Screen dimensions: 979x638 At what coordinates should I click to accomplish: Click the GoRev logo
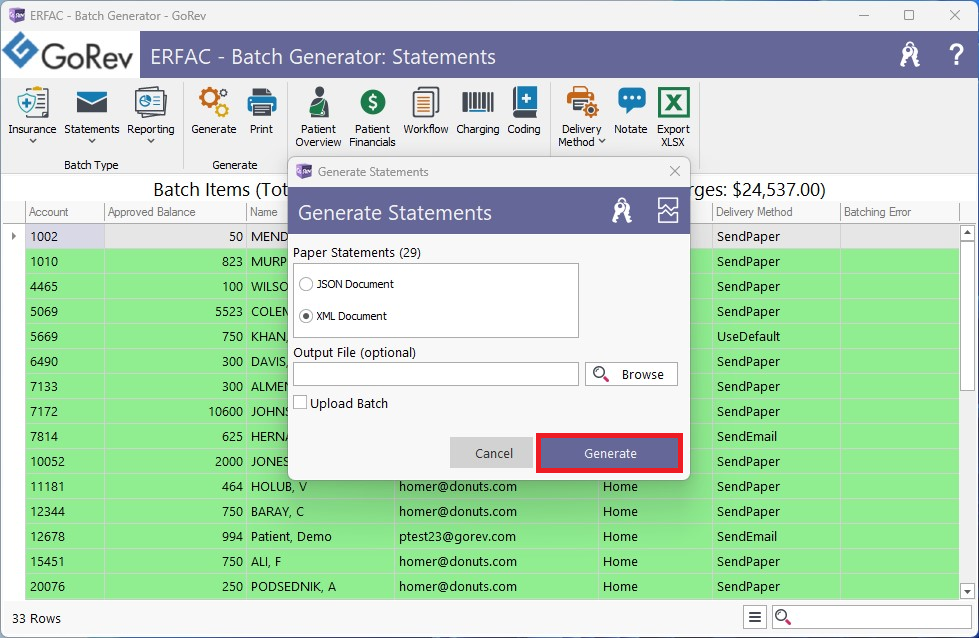(69, 53)
